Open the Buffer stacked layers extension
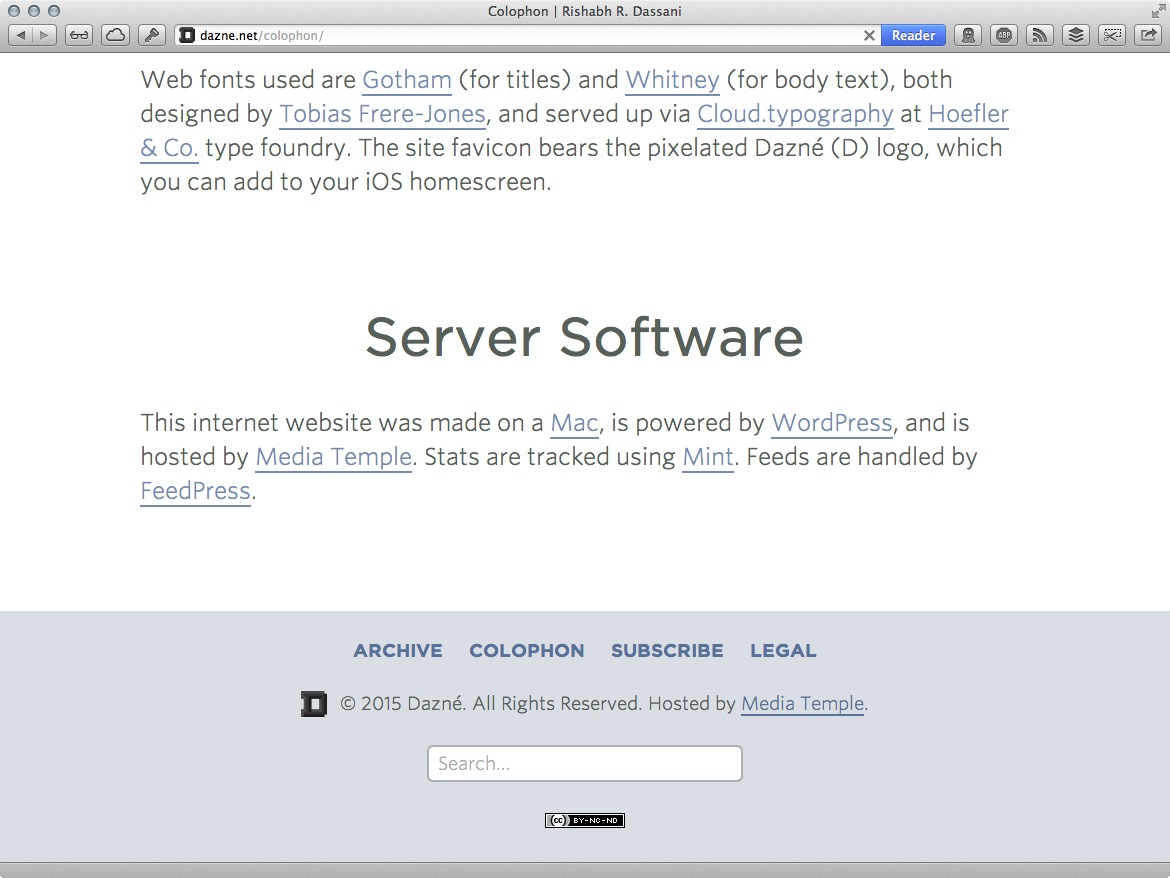Image resolution: width=1170 pixels, height=878 pixels. tap(1075, 35)
